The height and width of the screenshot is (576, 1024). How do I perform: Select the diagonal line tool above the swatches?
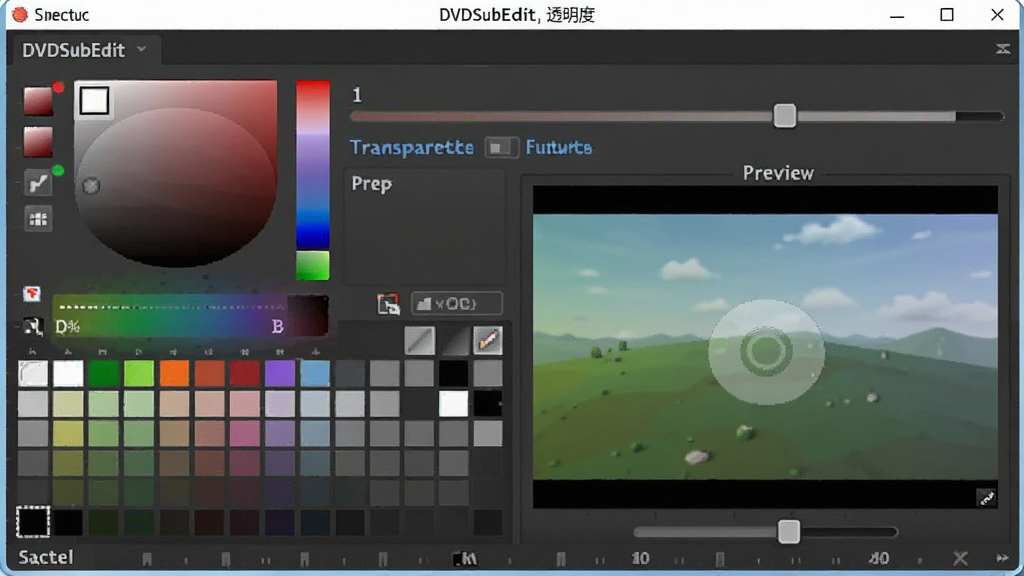(x=419, y=340)
